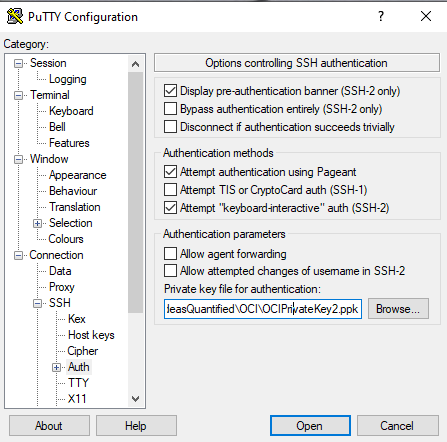
Task: Uncheck Attempt authentication using Pageant
Action: (170, 172)
